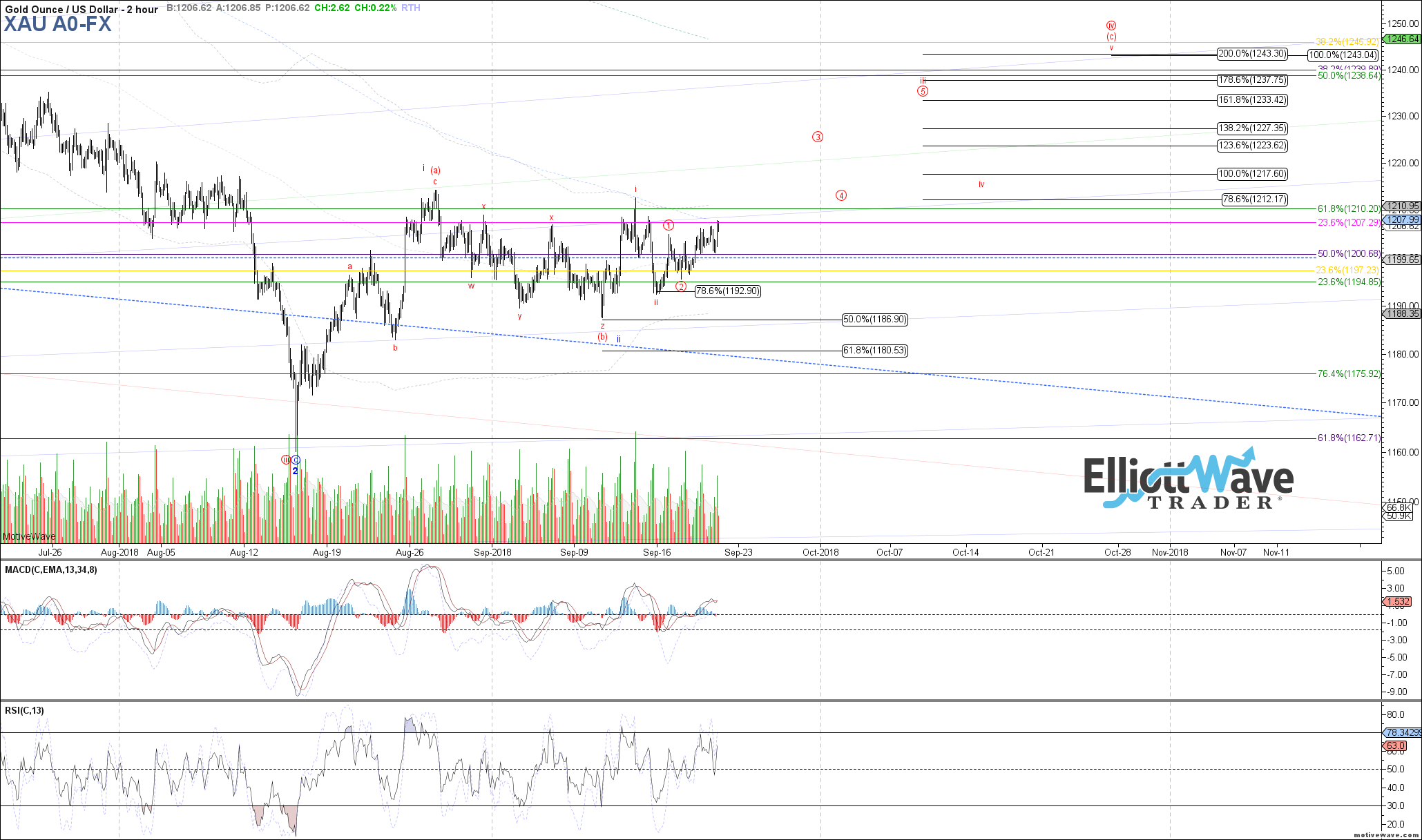Select the red (b) wave label
1422x840 pixels.
tap(603, 337)
